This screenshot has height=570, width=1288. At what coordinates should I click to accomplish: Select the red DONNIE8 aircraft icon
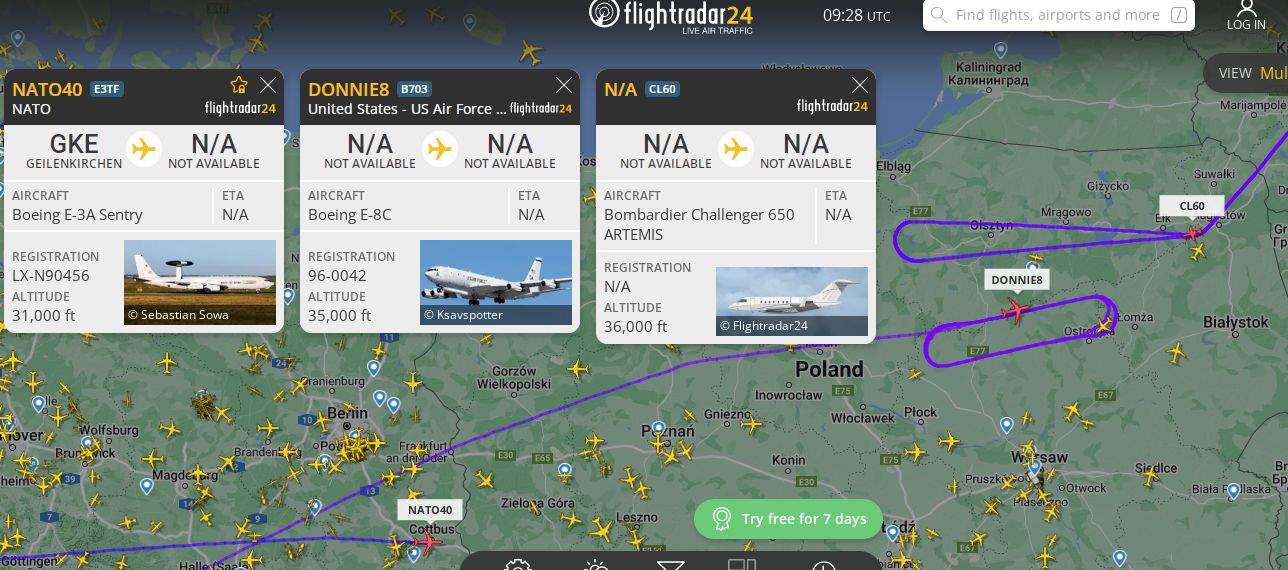1015,311
